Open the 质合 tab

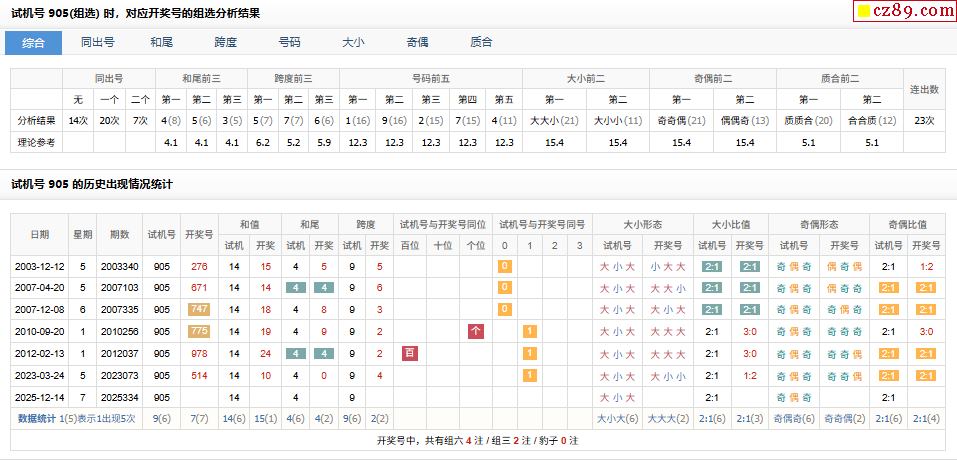coord(481,42)
